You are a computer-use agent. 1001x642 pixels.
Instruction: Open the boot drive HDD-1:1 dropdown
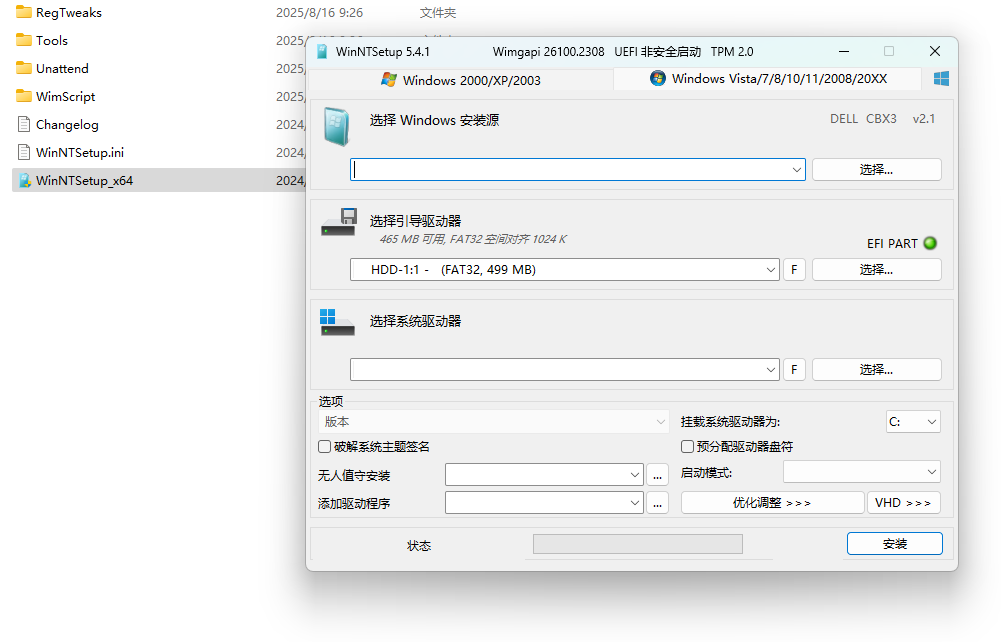click(x=771, y=270)
